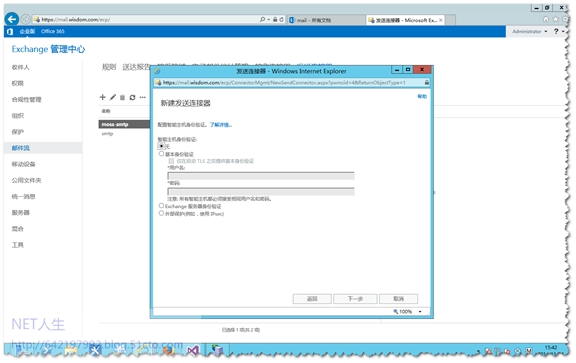Viewport: 576px width, 363px height.
Task: Open IE home page icon
Action: [546, 19]
